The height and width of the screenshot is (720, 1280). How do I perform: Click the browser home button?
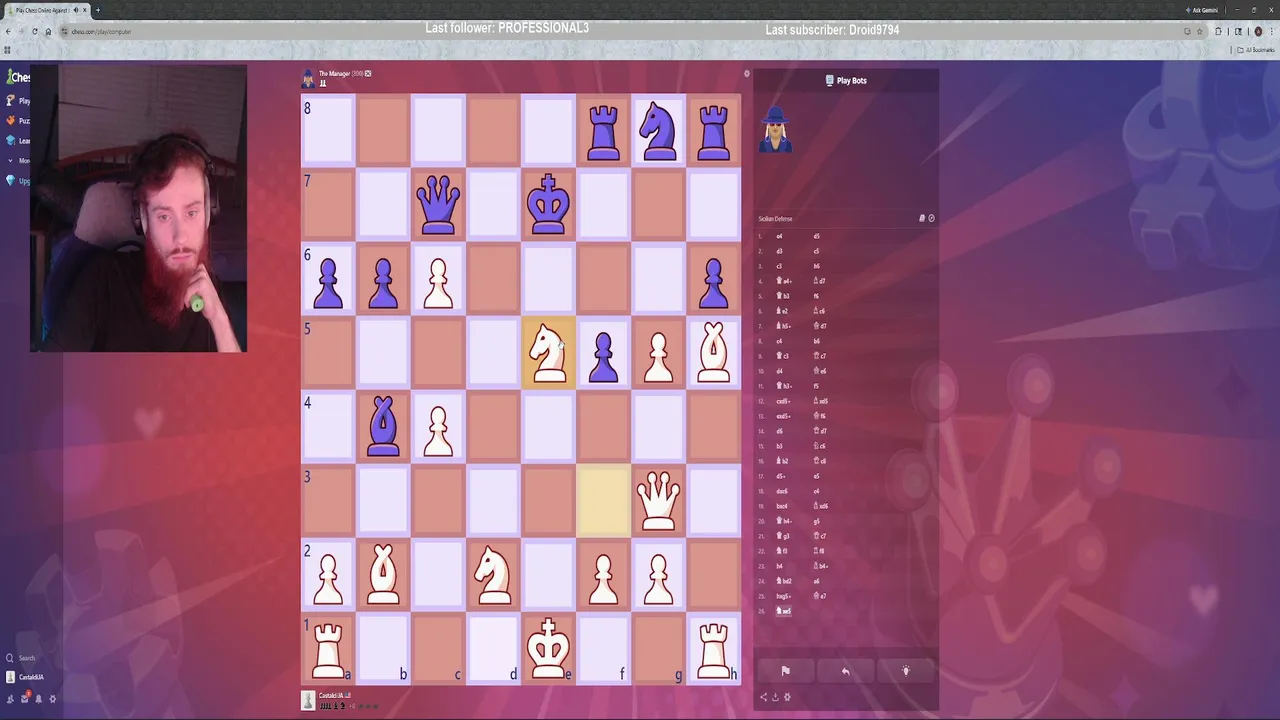47,31
